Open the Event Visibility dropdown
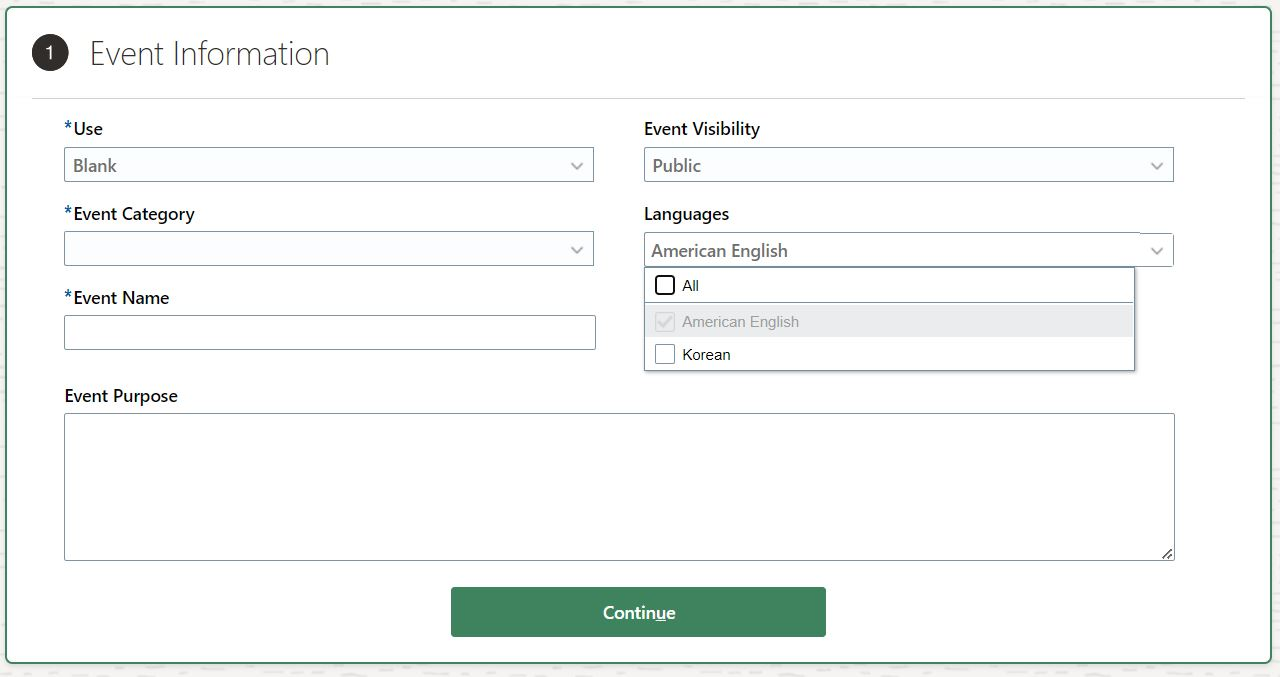Screen dimensions: 1280x677 pos(908,166)
